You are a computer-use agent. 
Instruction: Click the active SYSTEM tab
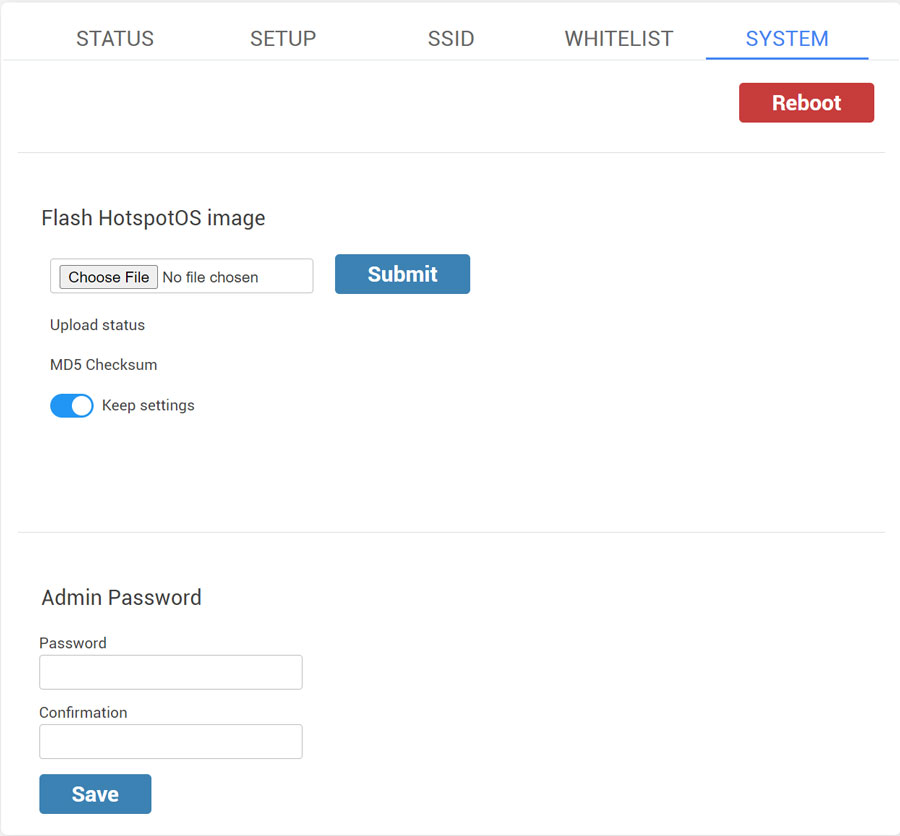pyautogui.click(x=787, y=39)
